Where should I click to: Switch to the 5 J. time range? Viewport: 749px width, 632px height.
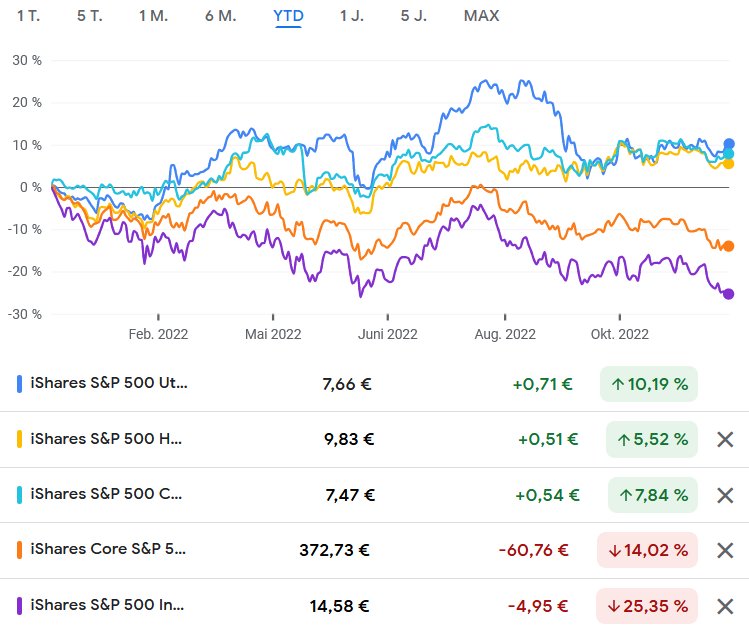412,16
